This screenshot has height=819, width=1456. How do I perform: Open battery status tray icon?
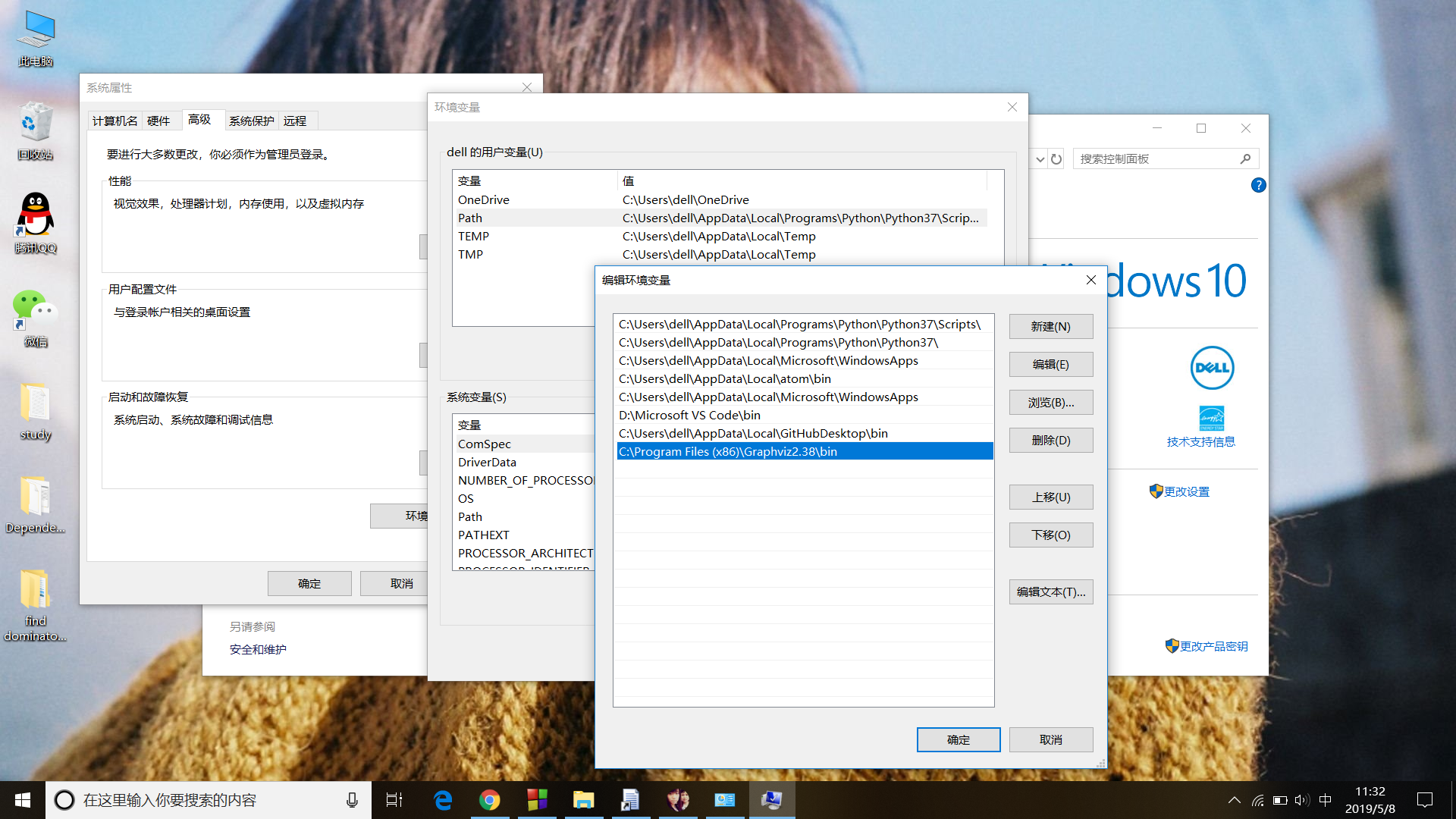[x=1280, y=800]
